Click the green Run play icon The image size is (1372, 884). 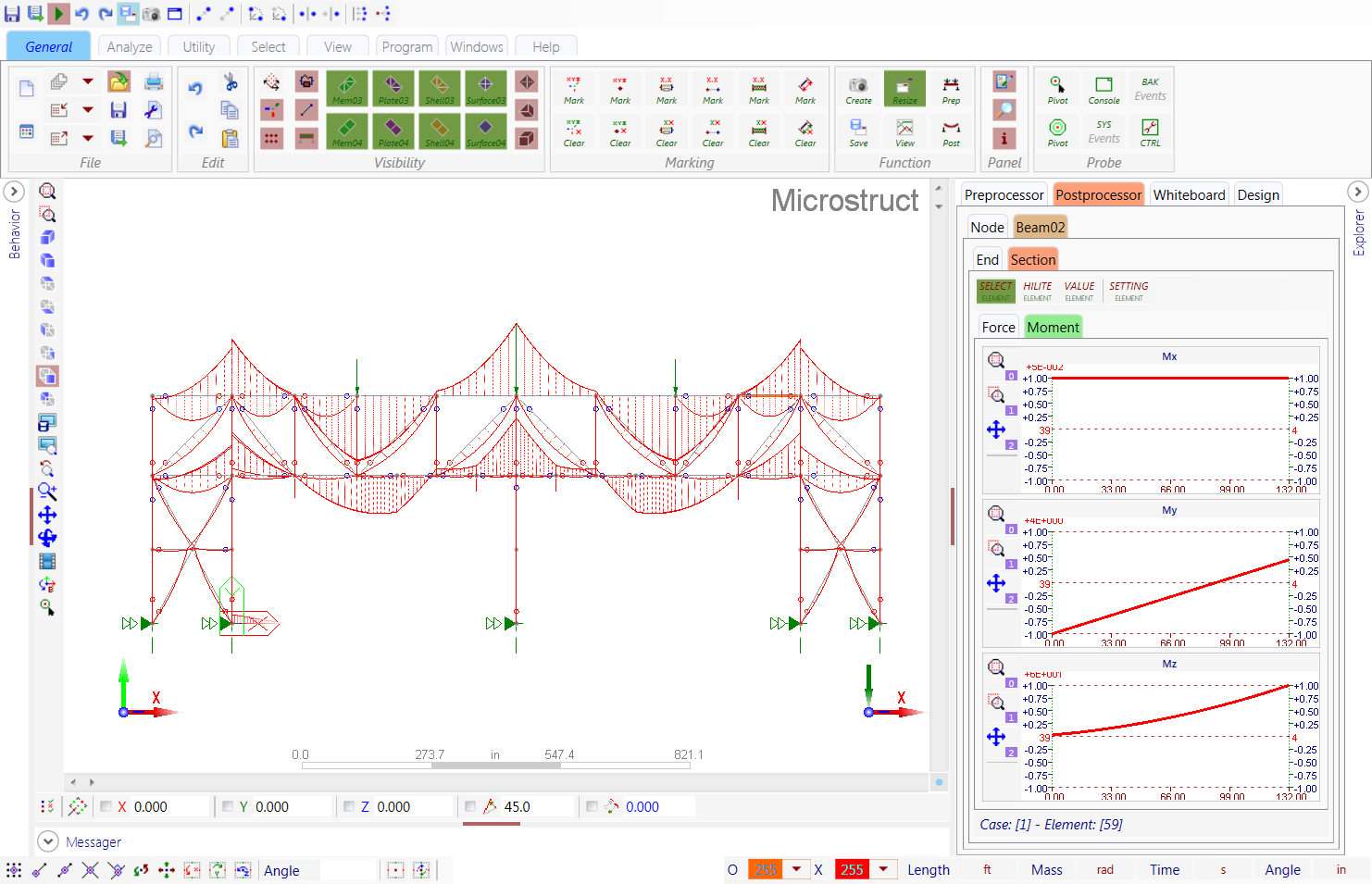pos(58,13)
